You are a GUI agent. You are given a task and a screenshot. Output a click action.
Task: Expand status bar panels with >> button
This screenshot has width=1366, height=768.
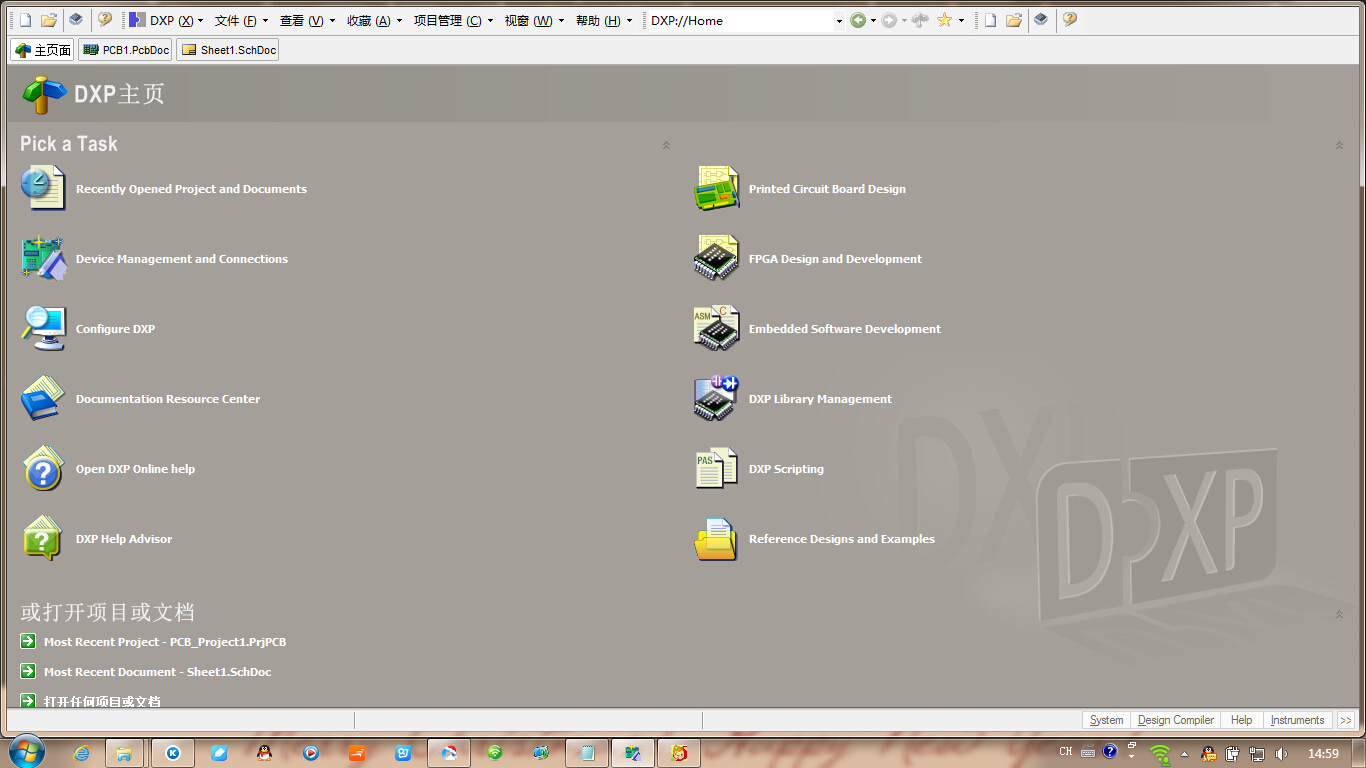[1346, 720]
